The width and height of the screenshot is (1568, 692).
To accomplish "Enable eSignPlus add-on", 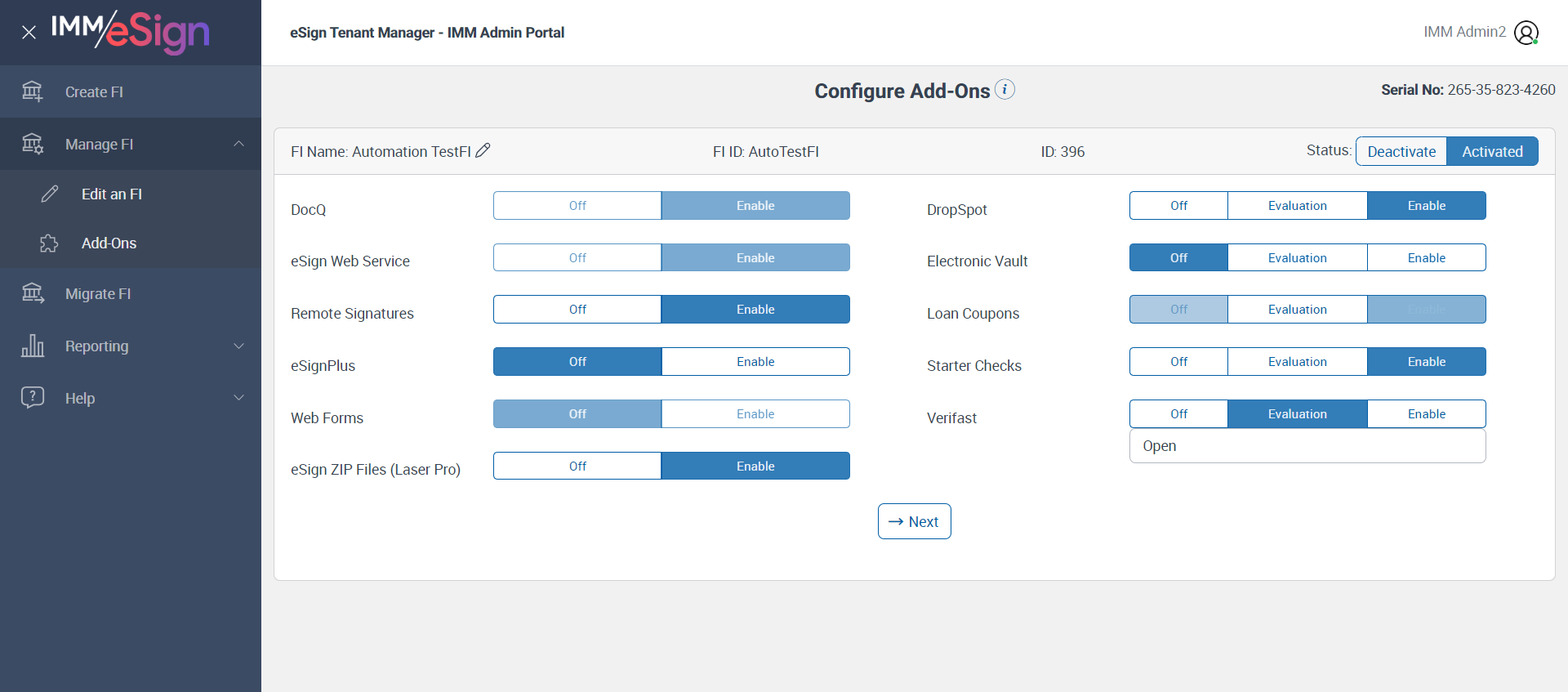I will click(755, 362).
